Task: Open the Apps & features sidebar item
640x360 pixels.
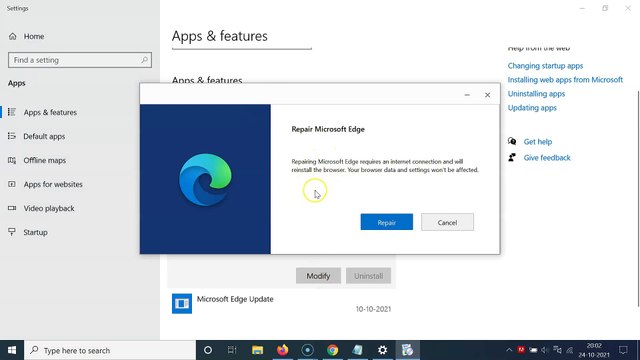Action: [50, 112]
